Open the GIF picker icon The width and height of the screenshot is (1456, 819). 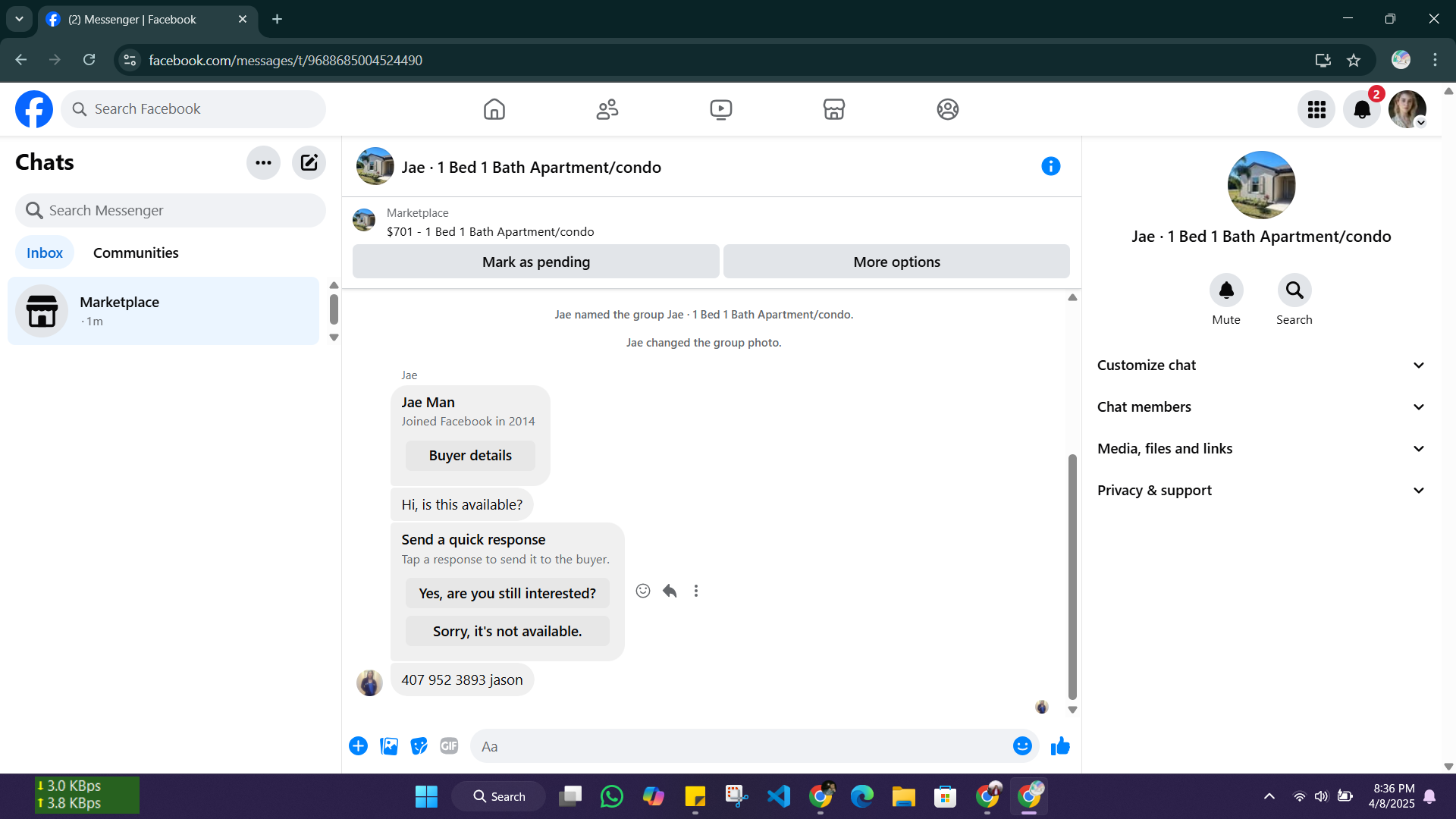pyautogui.click(x=449, y=746)
